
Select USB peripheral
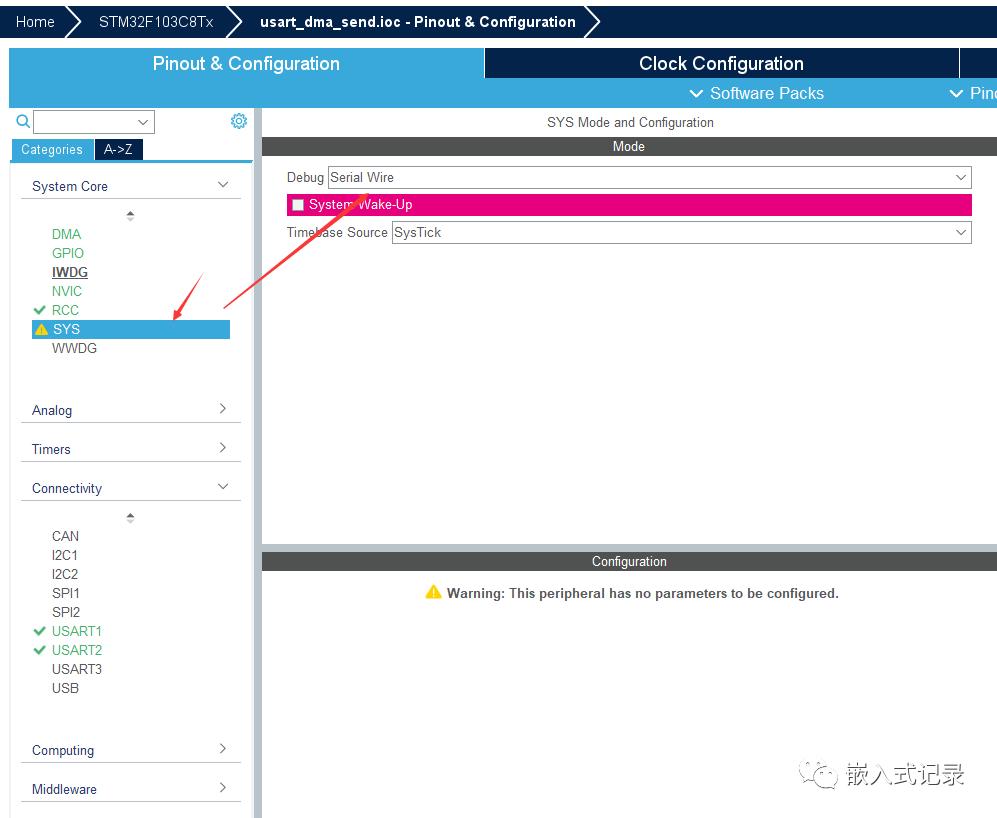click(x=65, y=689)
